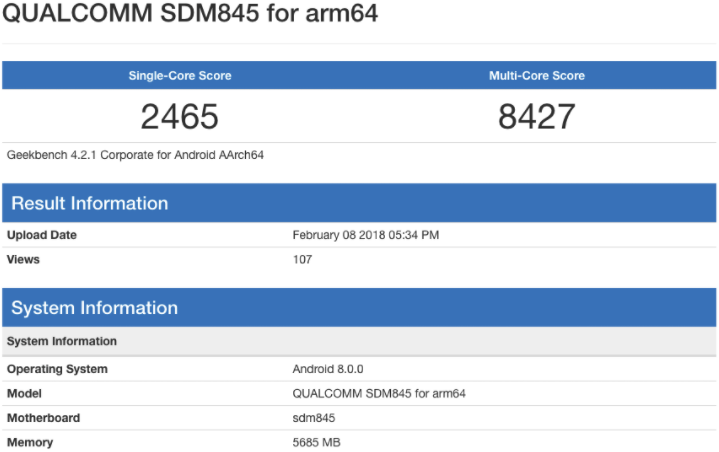Click the Result Information section header
Viewport: 719px width, 452px height.
(x=359, y=203)
